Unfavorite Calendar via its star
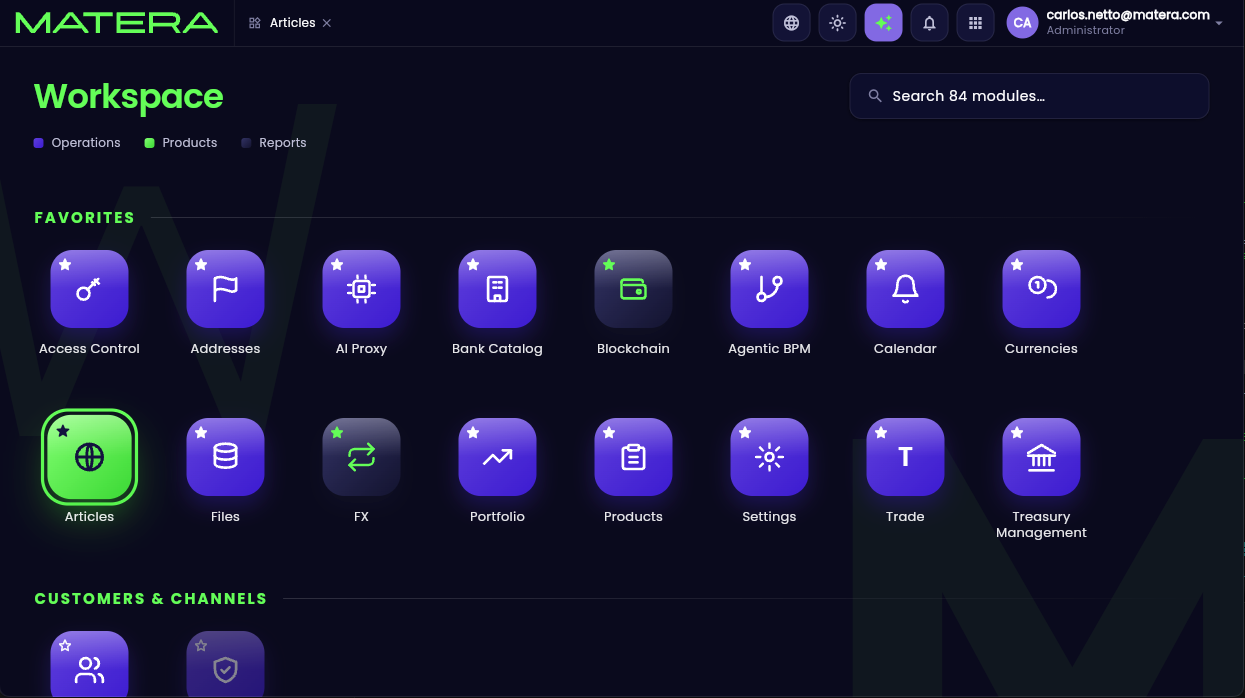 (x=881, y=265)
